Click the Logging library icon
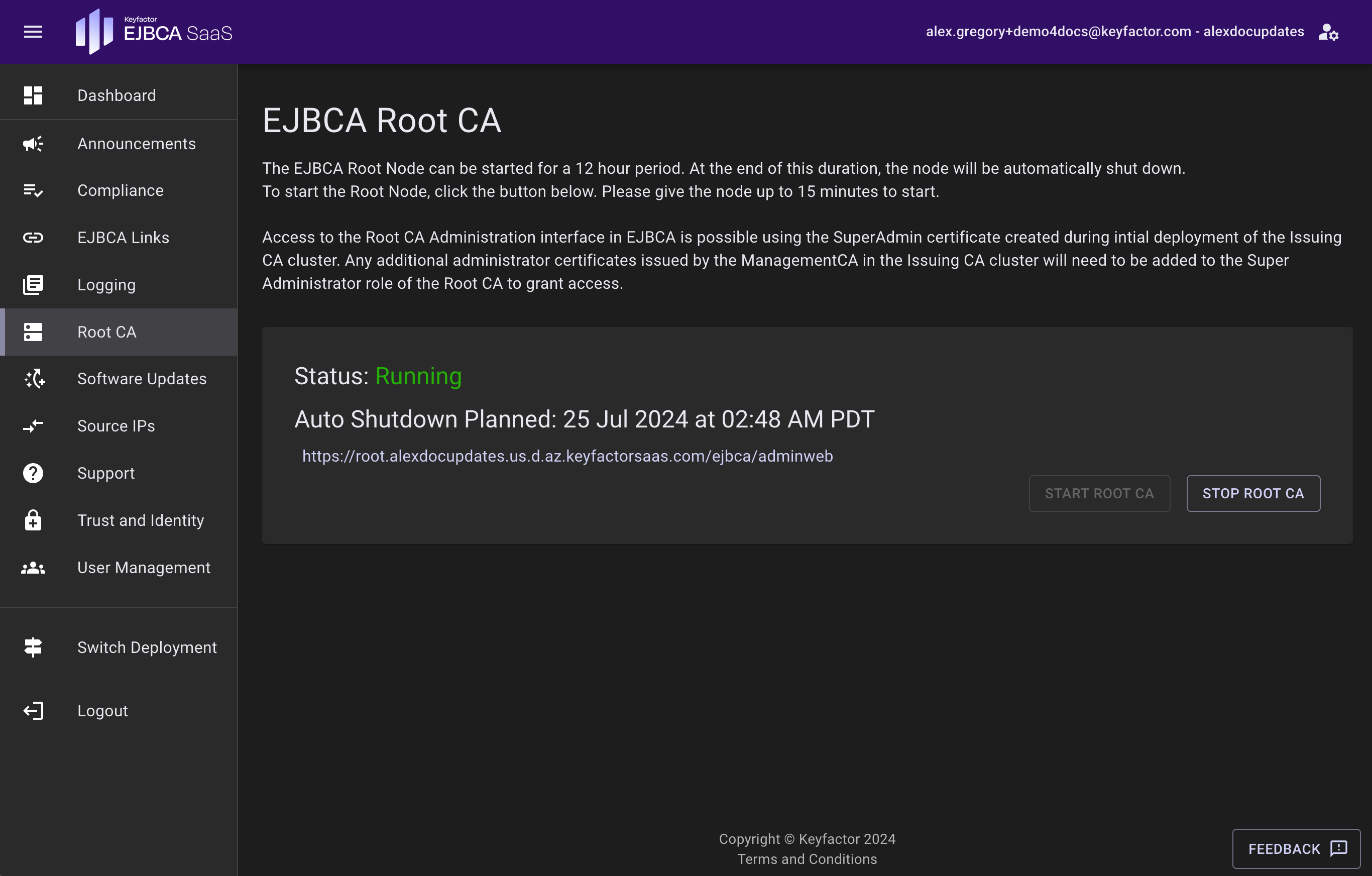 pyautogui.click(x=33, y=284)
